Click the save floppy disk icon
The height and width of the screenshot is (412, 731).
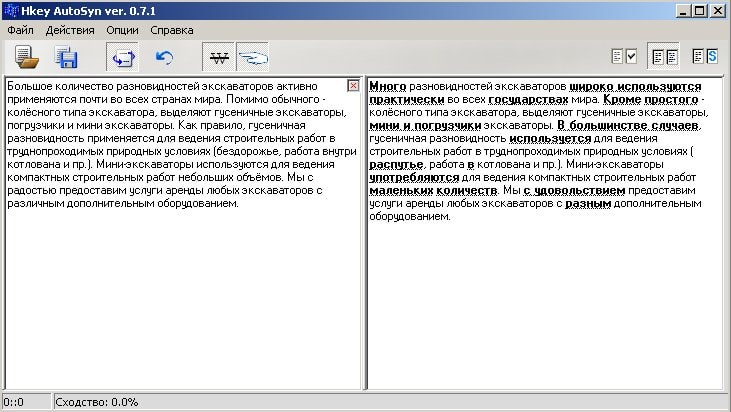tap(67, 58)
